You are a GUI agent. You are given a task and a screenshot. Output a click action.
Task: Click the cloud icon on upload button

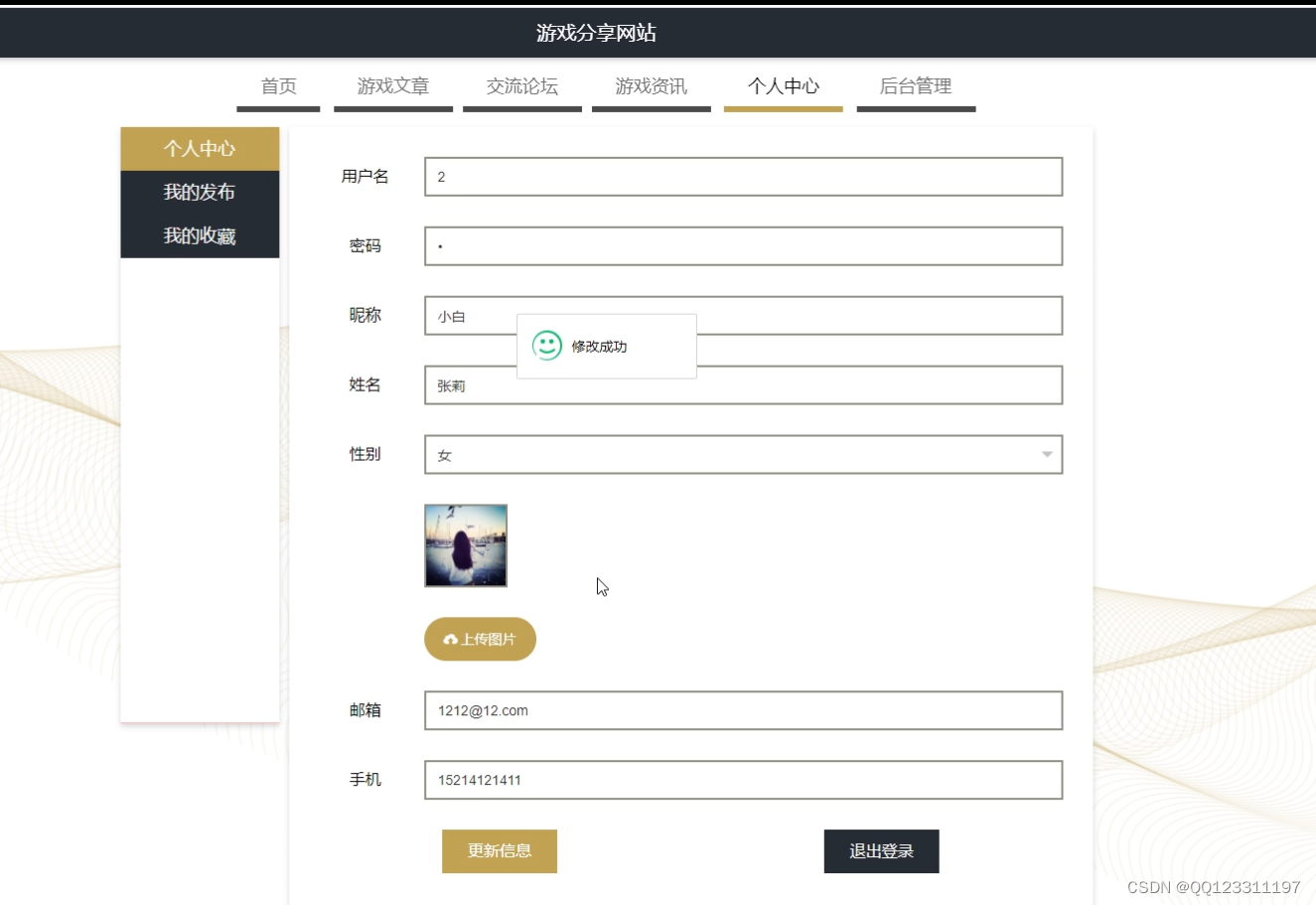tap(452, 639)
